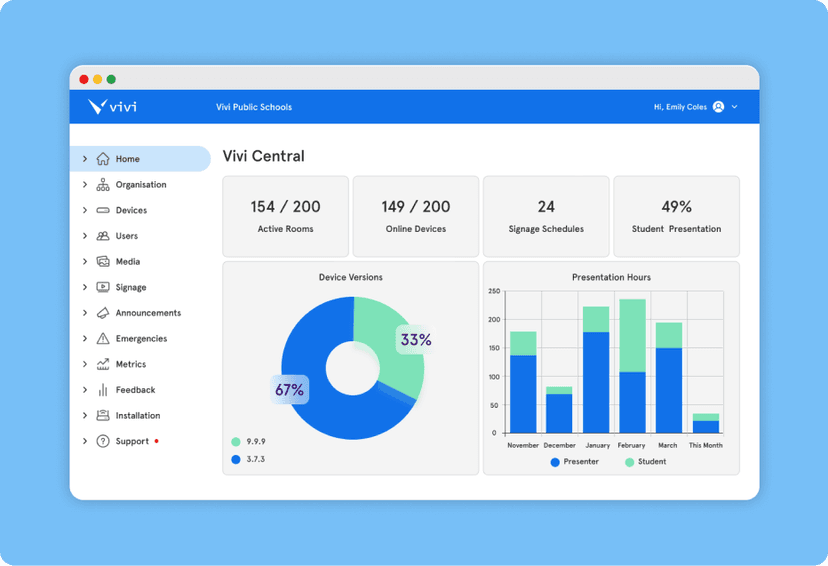Screen dimensions: 828x566
Task: Click the Vivi Public Schools link
Action: [254, 107]
